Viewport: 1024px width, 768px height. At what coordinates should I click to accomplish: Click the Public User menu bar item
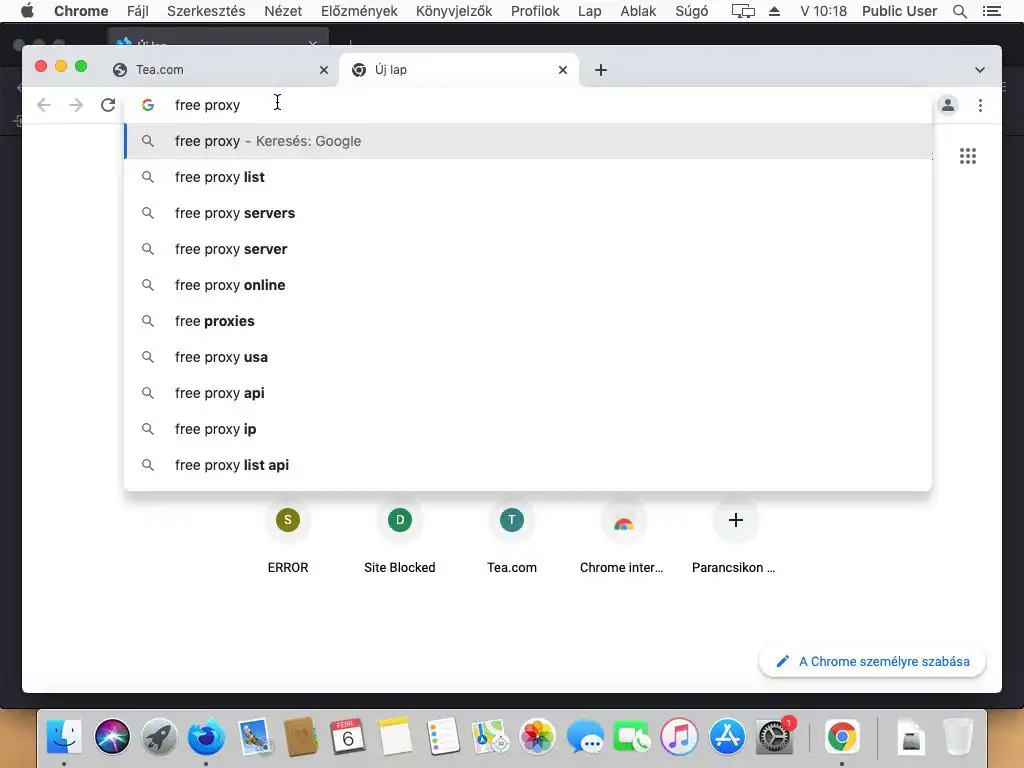point(899,11)
